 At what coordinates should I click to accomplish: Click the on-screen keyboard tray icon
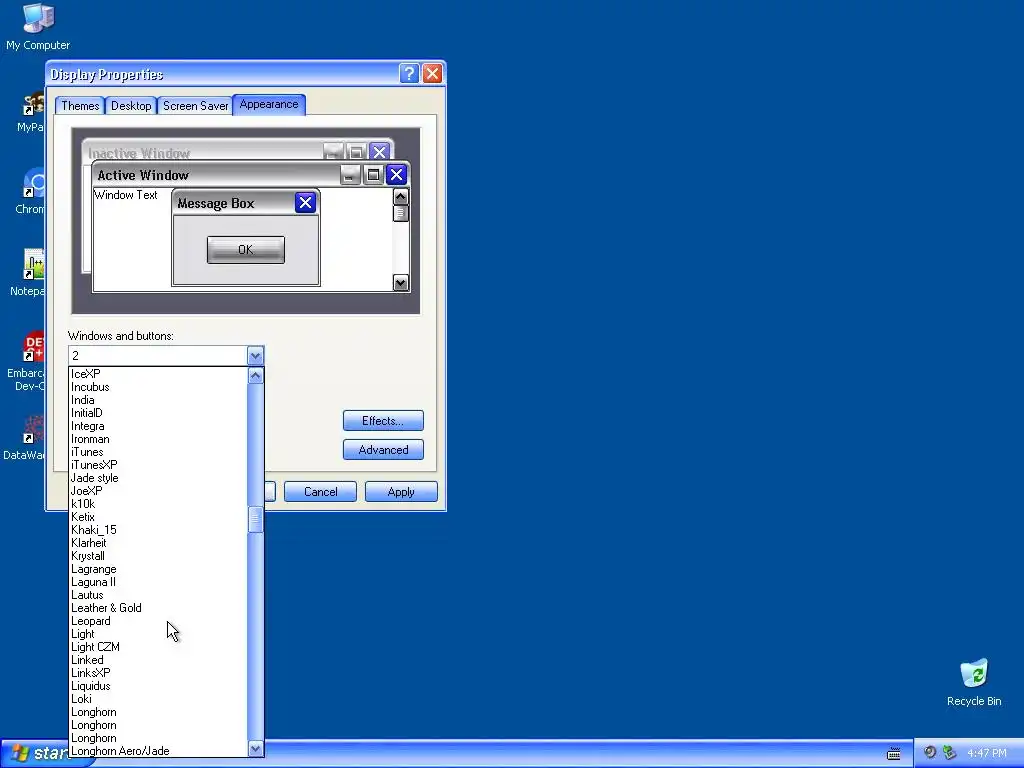click(x=893, y=754)
